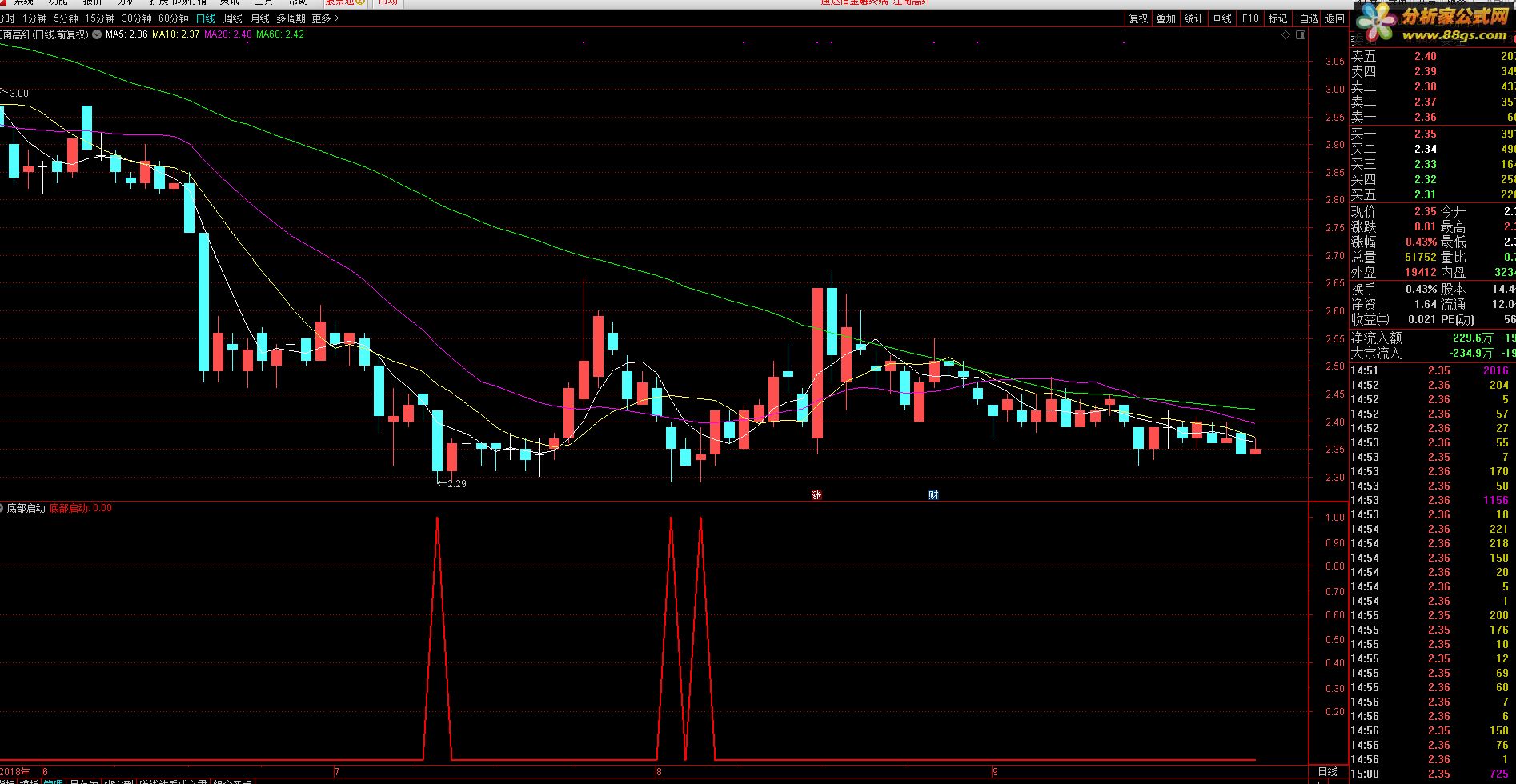This screenshot has width=1516, height=784.
Task: Click the 买二 price 2.34
Action: click(1425, 149)
